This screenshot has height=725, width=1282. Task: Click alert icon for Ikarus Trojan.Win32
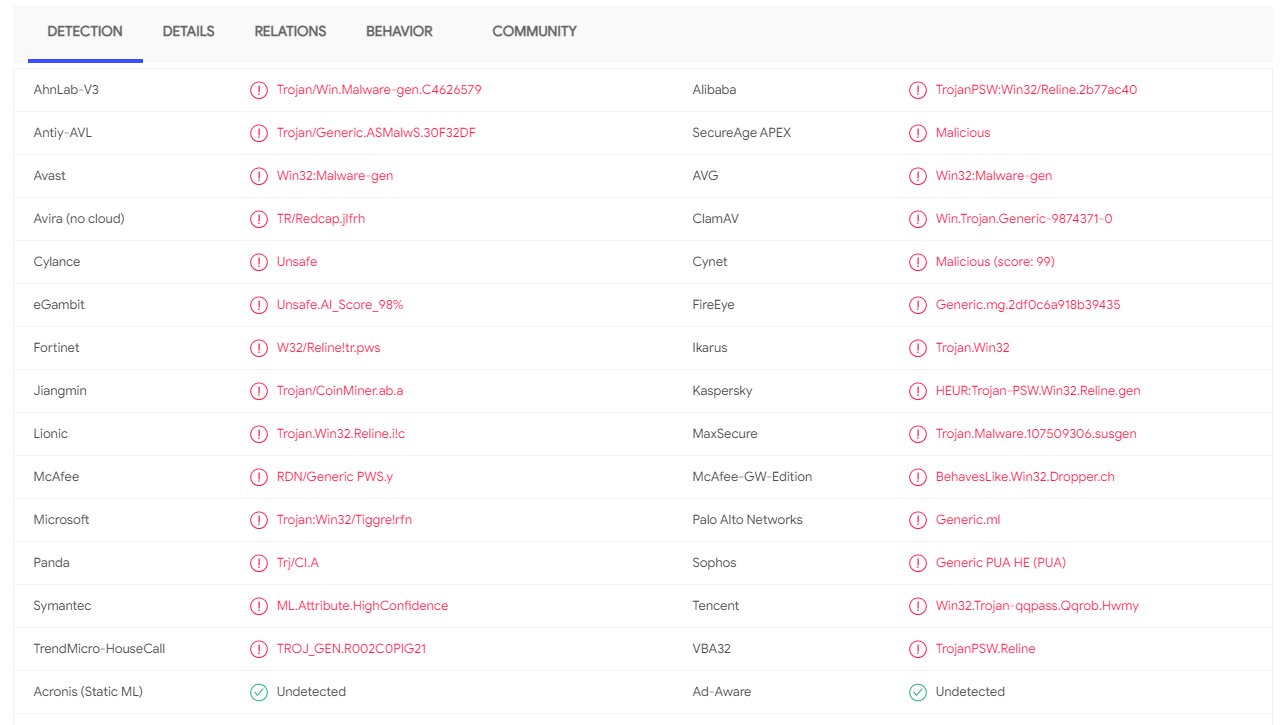pos(918,348)
